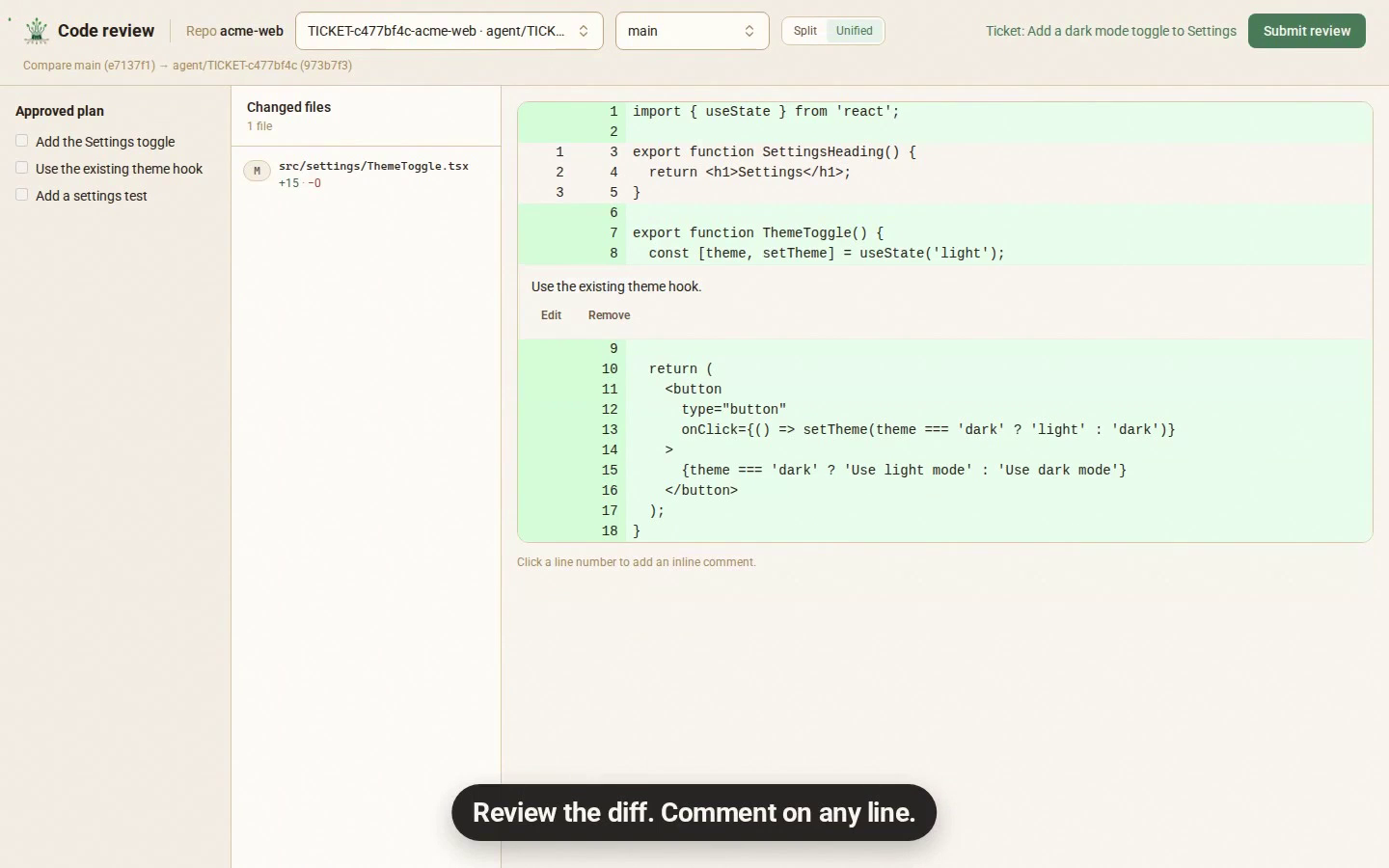Open src/settings/ThemeToggle.tsx in changed files
The height and width of the screenshot is (868, 1389).
tap(367, 174)
